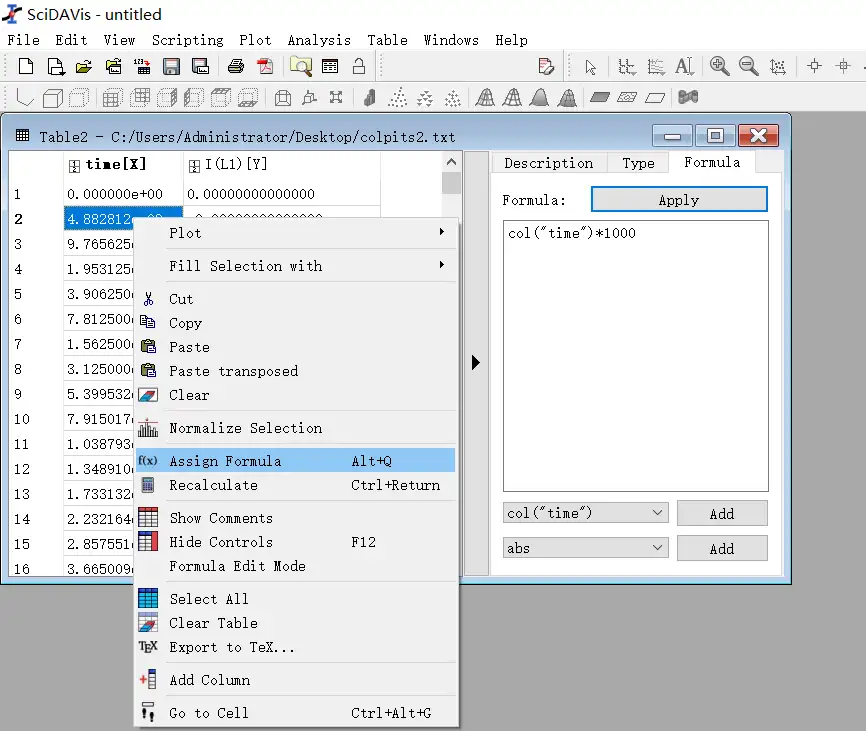Click the table's vertical scrollbar thumb
Viewport: 866px width, 731px height.
coord(451,183)
